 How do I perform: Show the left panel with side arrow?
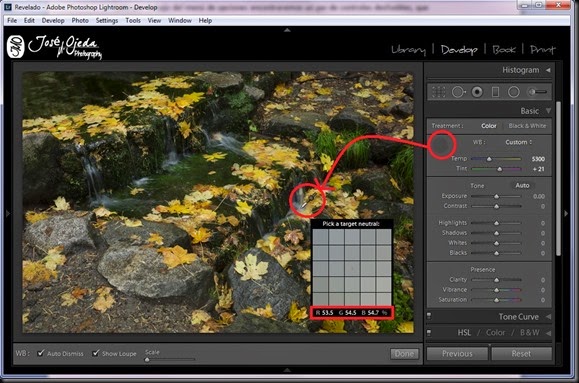tap(8, 213)
